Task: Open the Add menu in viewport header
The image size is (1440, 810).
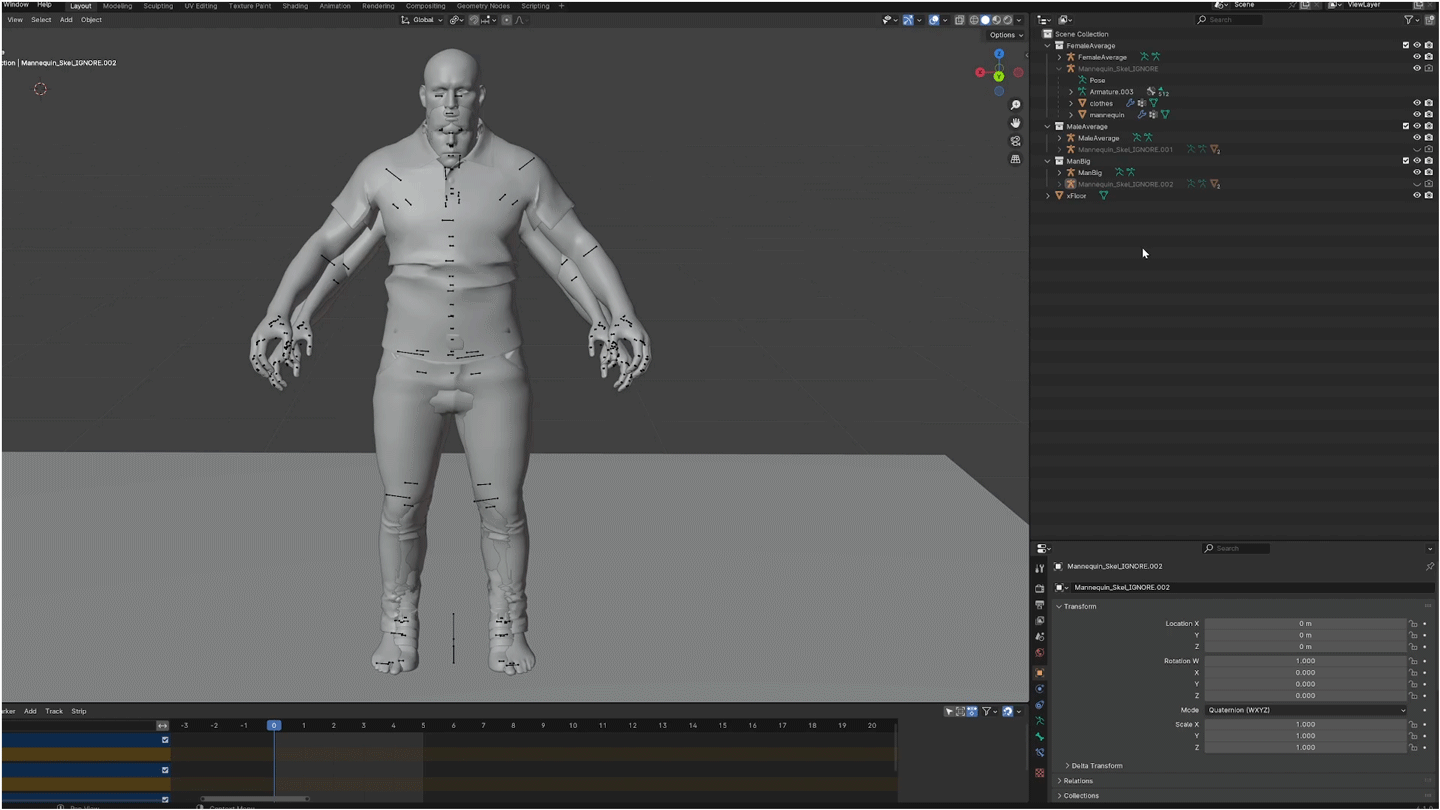Action: point(66,20)
